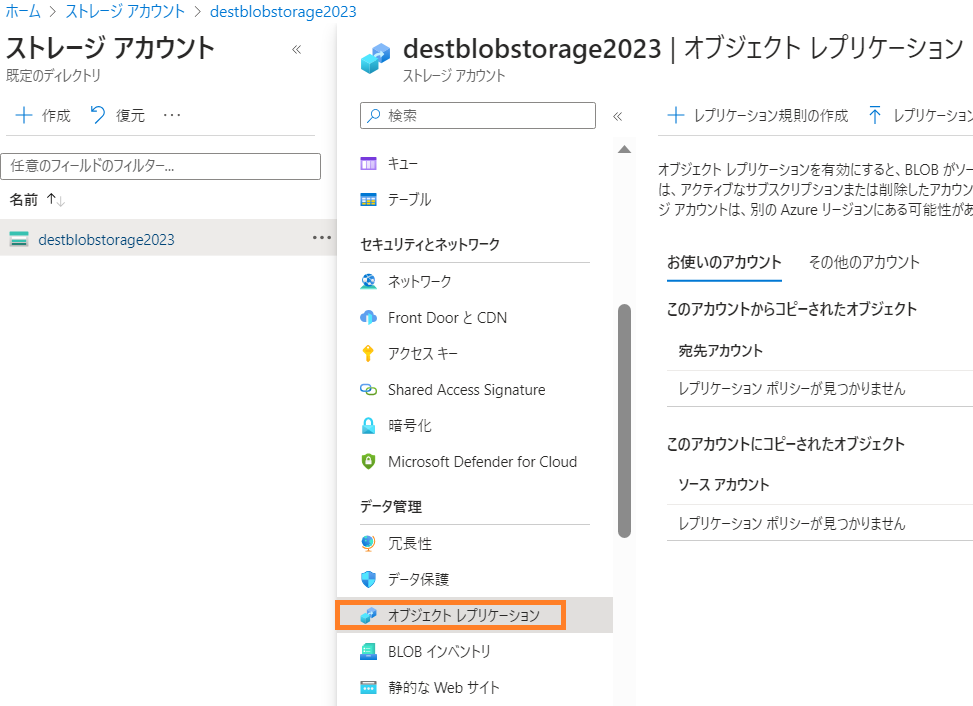Click the アクセス キー key icon
The image size is (973, 706).
368,354
